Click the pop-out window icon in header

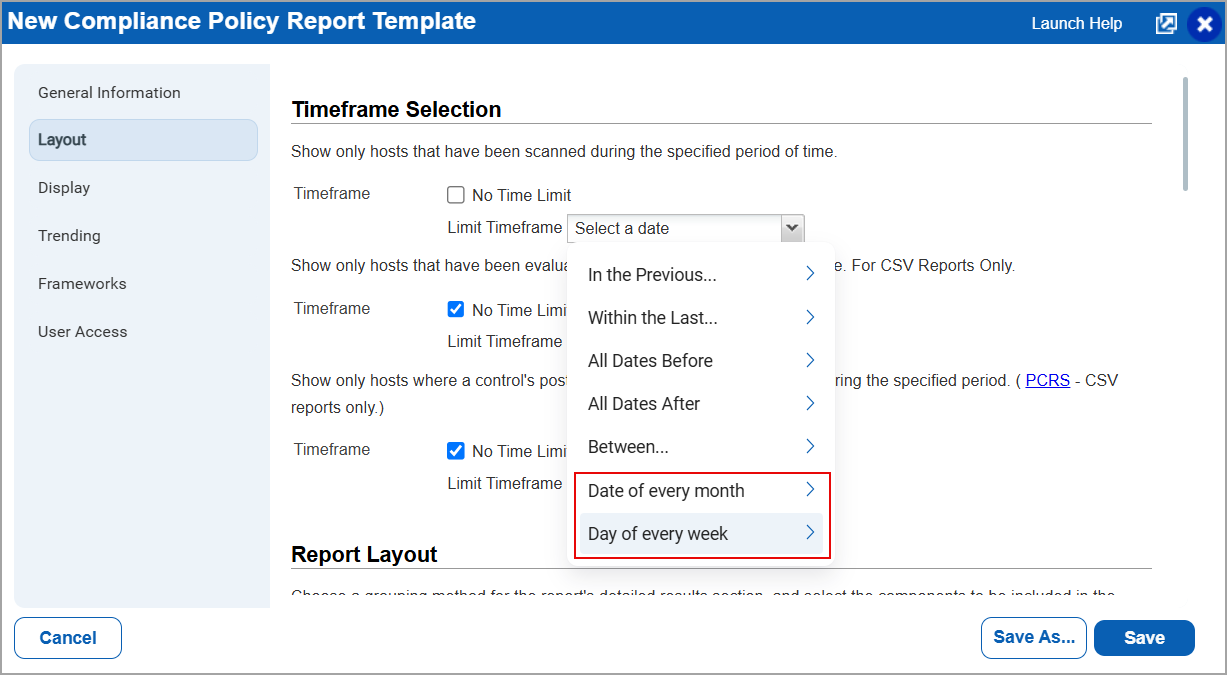click(1166, 24)
